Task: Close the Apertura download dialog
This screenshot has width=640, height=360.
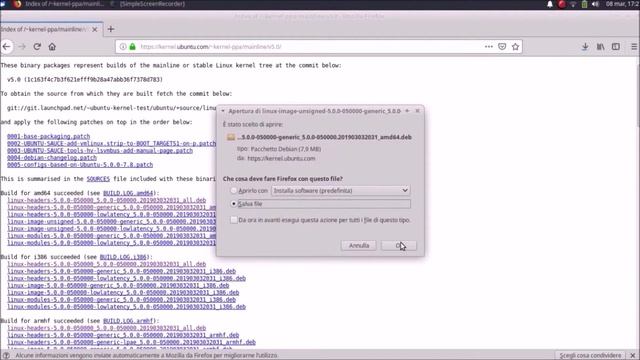Action: point(417,111)
